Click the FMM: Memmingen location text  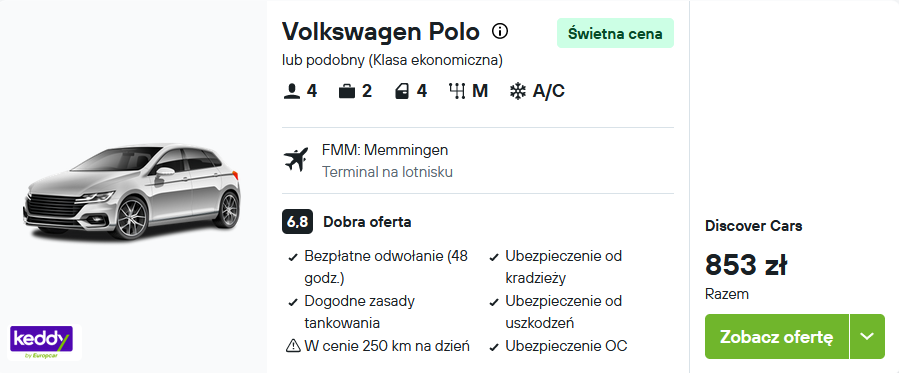coord(385,150)
